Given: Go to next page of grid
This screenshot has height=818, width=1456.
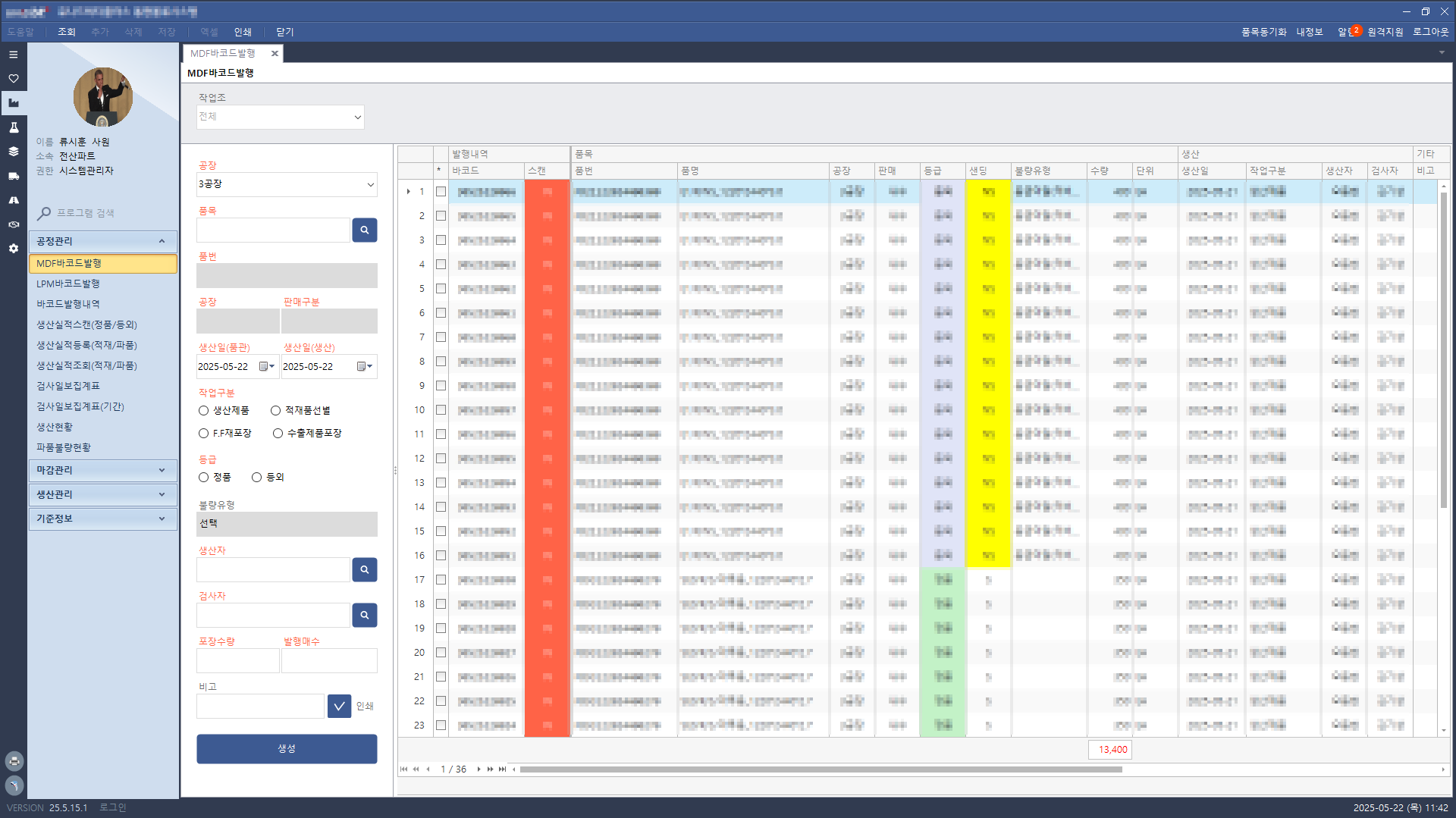Looking at the screenshot, I should point(479,769).
